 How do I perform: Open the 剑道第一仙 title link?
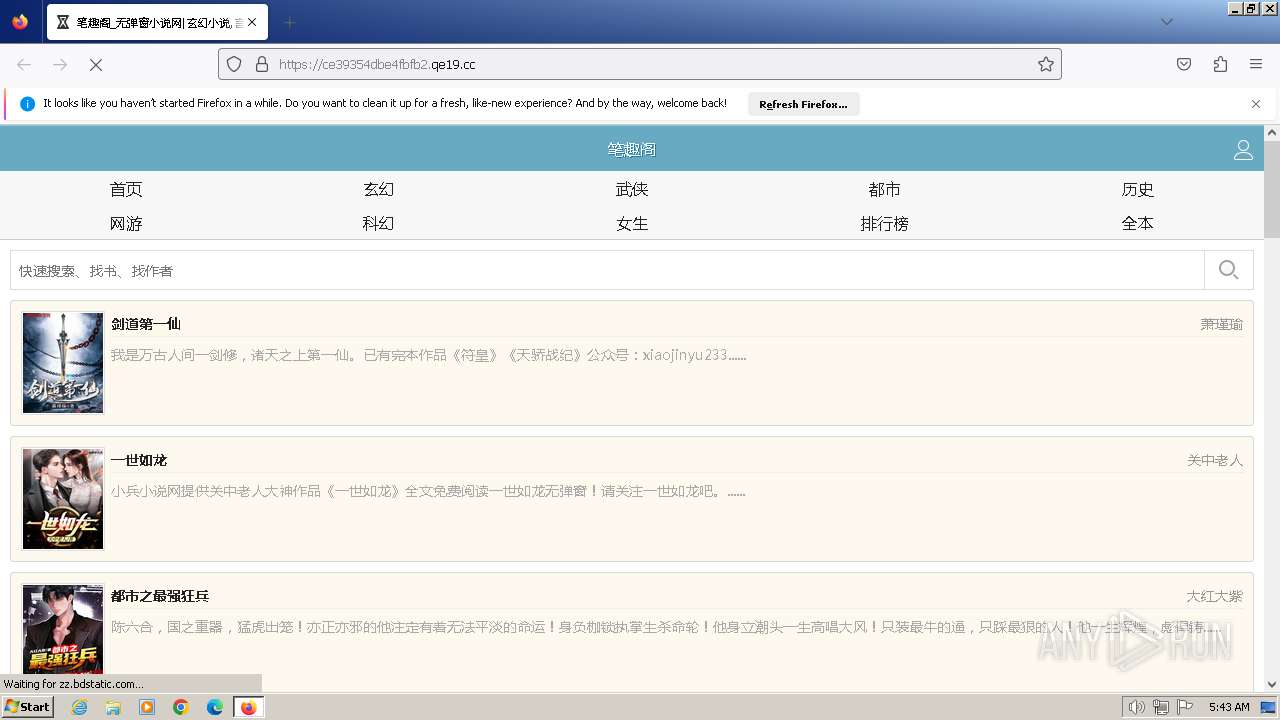click(x=146, y=324)
